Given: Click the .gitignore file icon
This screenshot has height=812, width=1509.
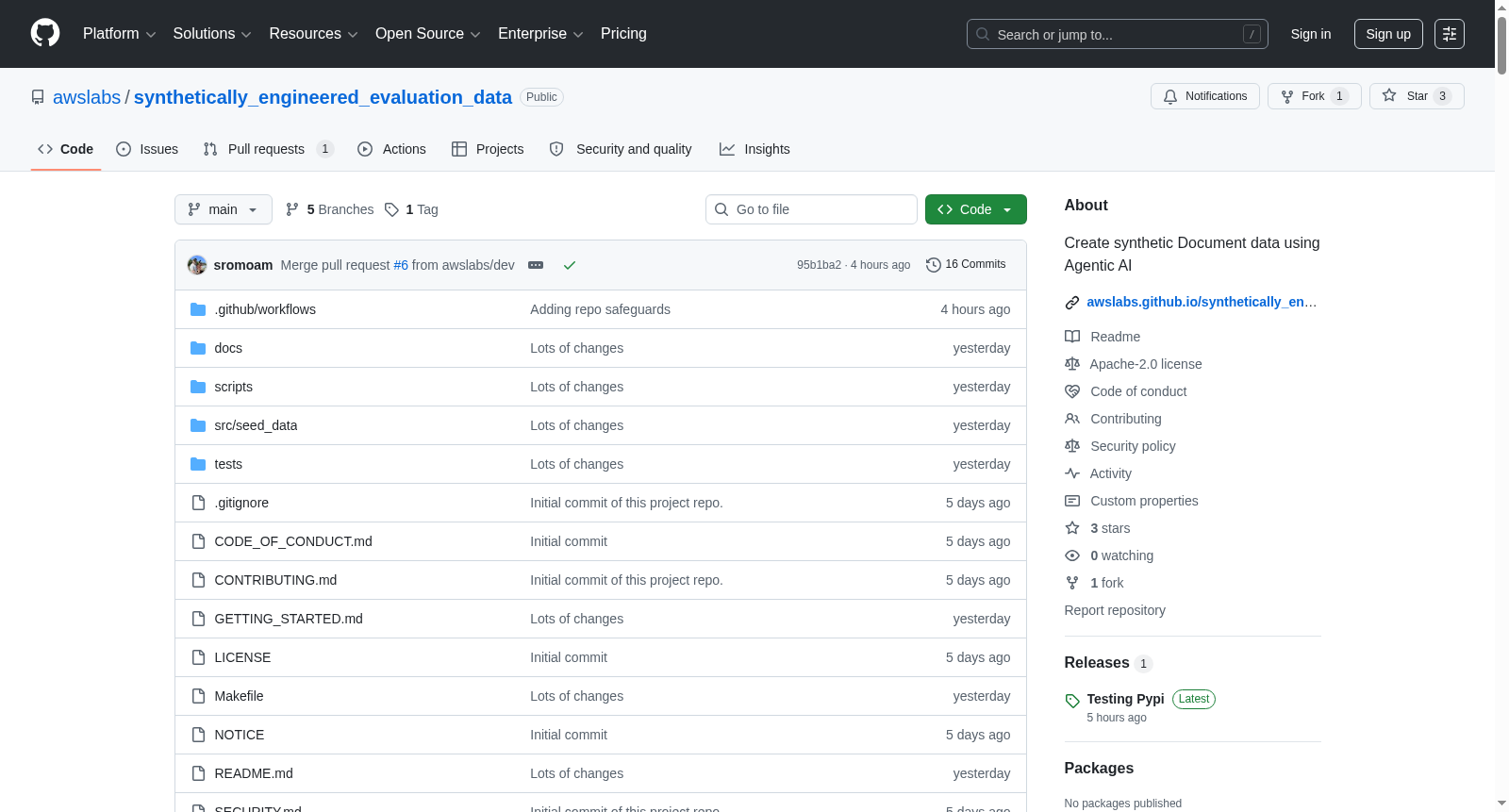Looking at the screenshot, I should (x=198, y=503).
